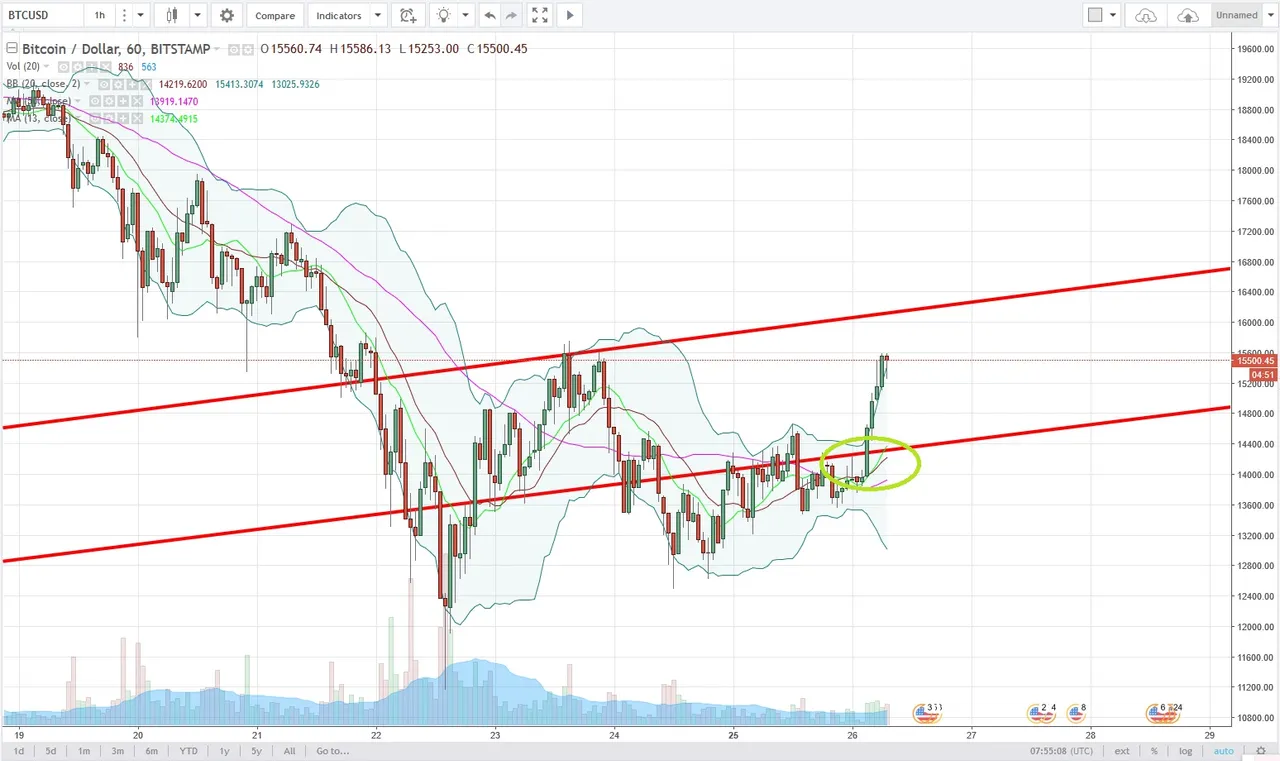Toggle visibility of Vol (20) indicator

tap(63, 67)
